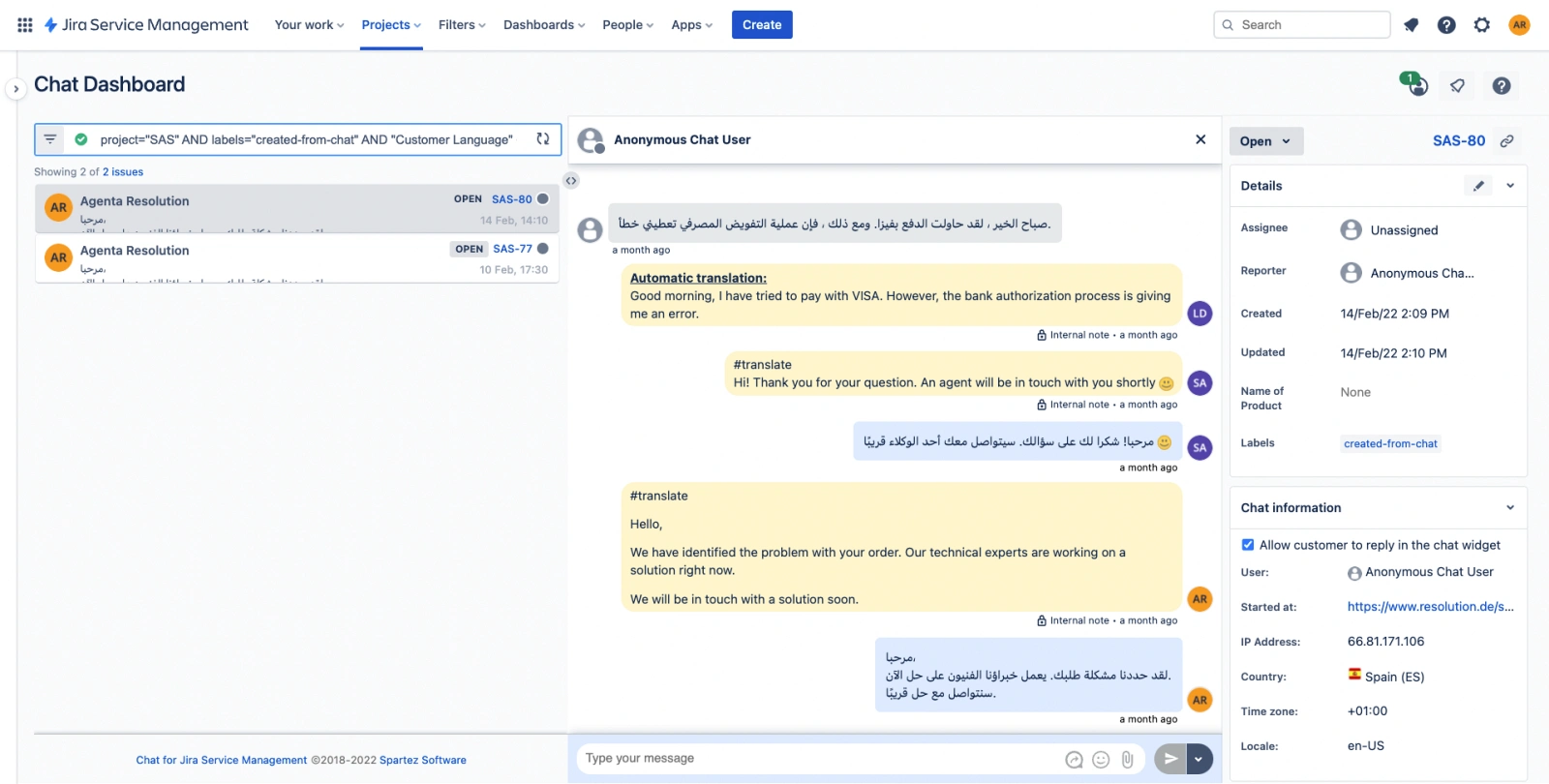Open the emoji picker
This screenshot has width=1549, height=784.
click(x=1101, y=760)
